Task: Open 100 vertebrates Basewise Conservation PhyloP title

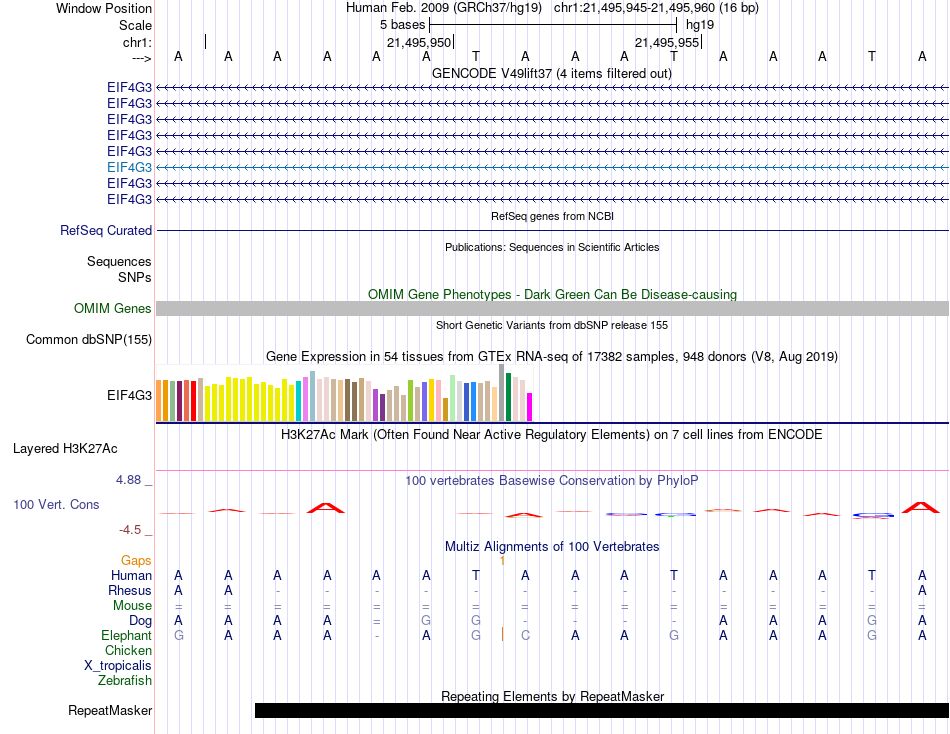Action: point(552,481)
